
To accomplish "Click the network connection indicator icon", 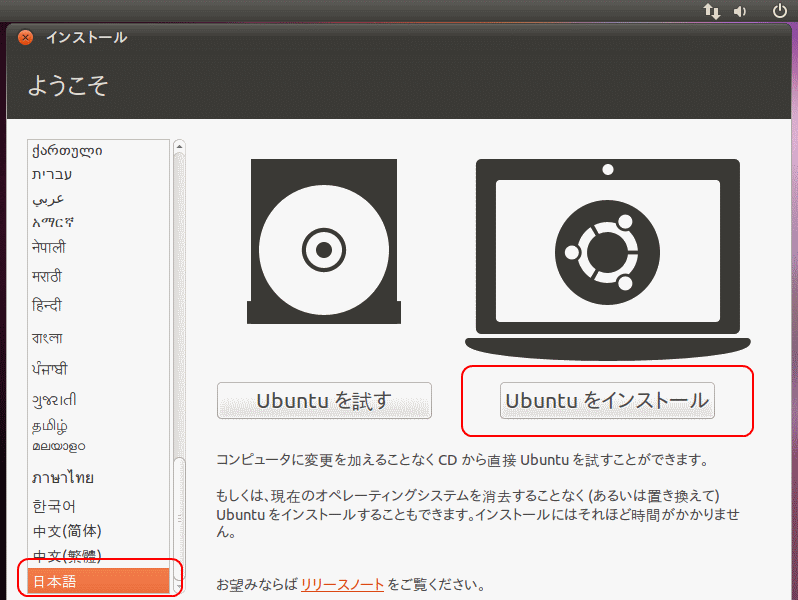I will coord(711,11).
